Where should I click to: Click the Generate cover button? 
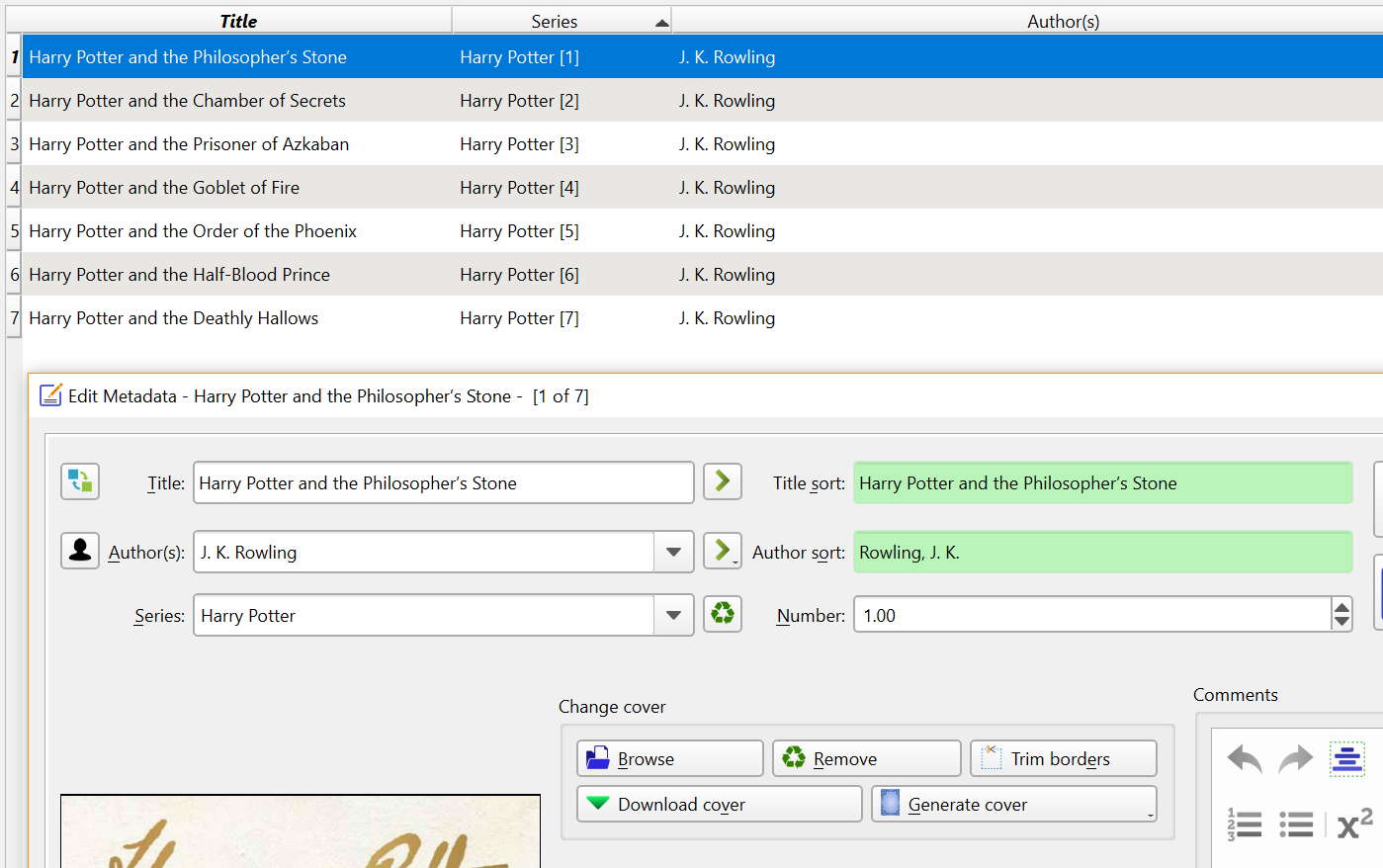(1014, 804)
